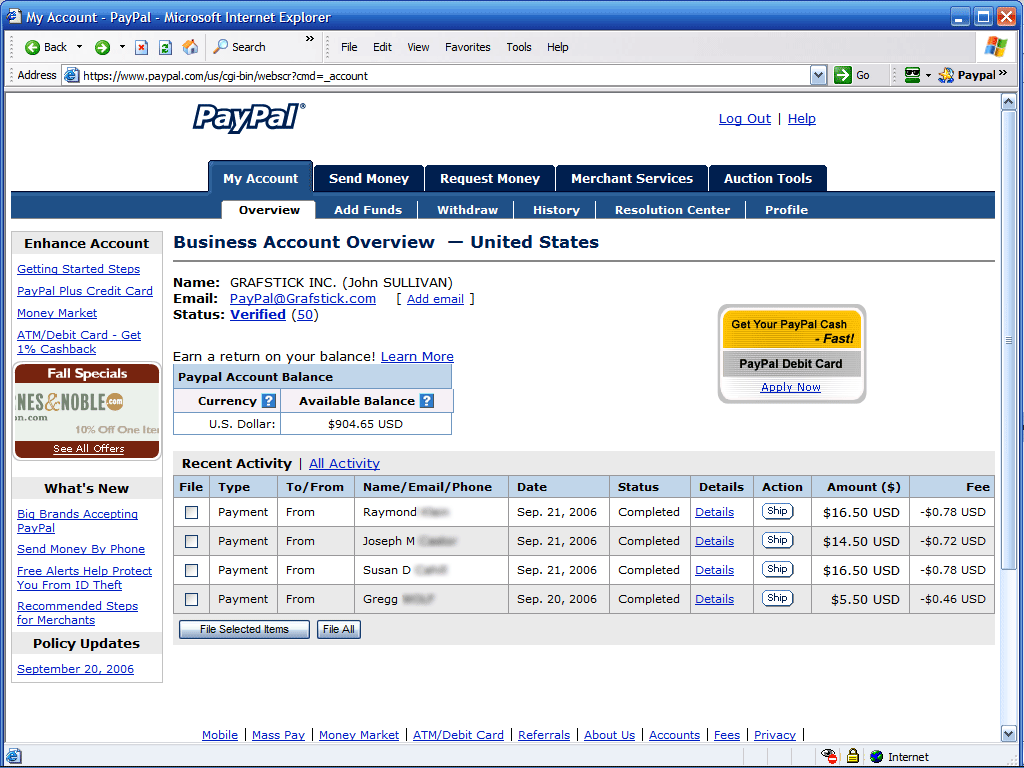
Task: Click the vertical scrollbar down arrow
Action: tap(1008, 734)
